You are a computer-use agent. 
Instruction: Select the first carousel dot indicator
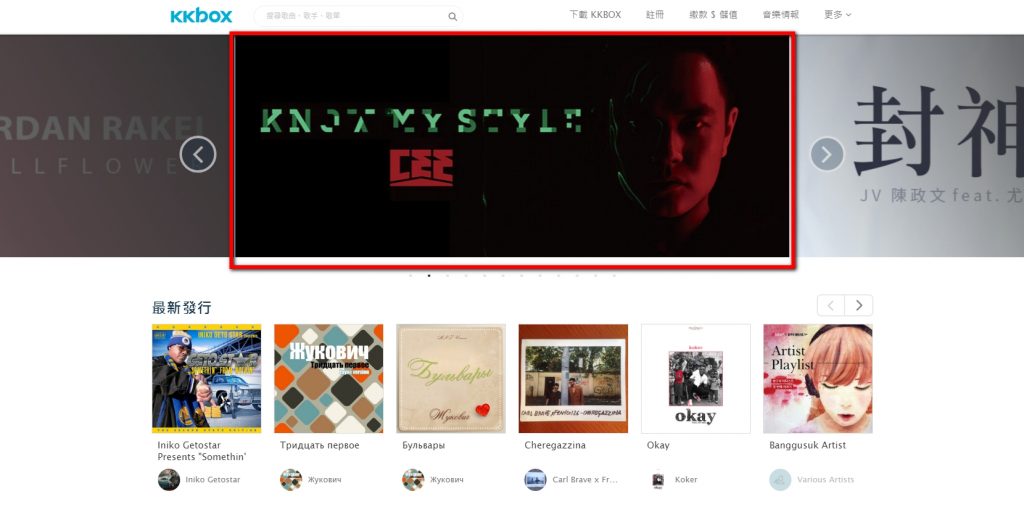coord(411,276)
